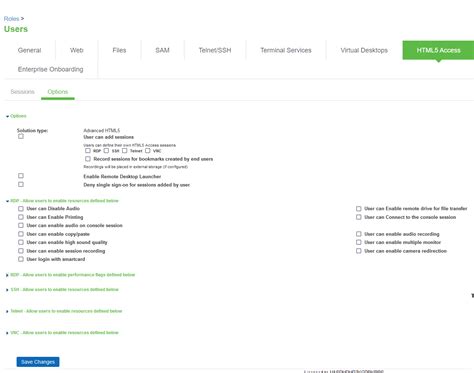Viewport: 474px width, 373px height.
Task: Check User can enable copy/paste
Action: pyautogui.click(x=21, y=234)
